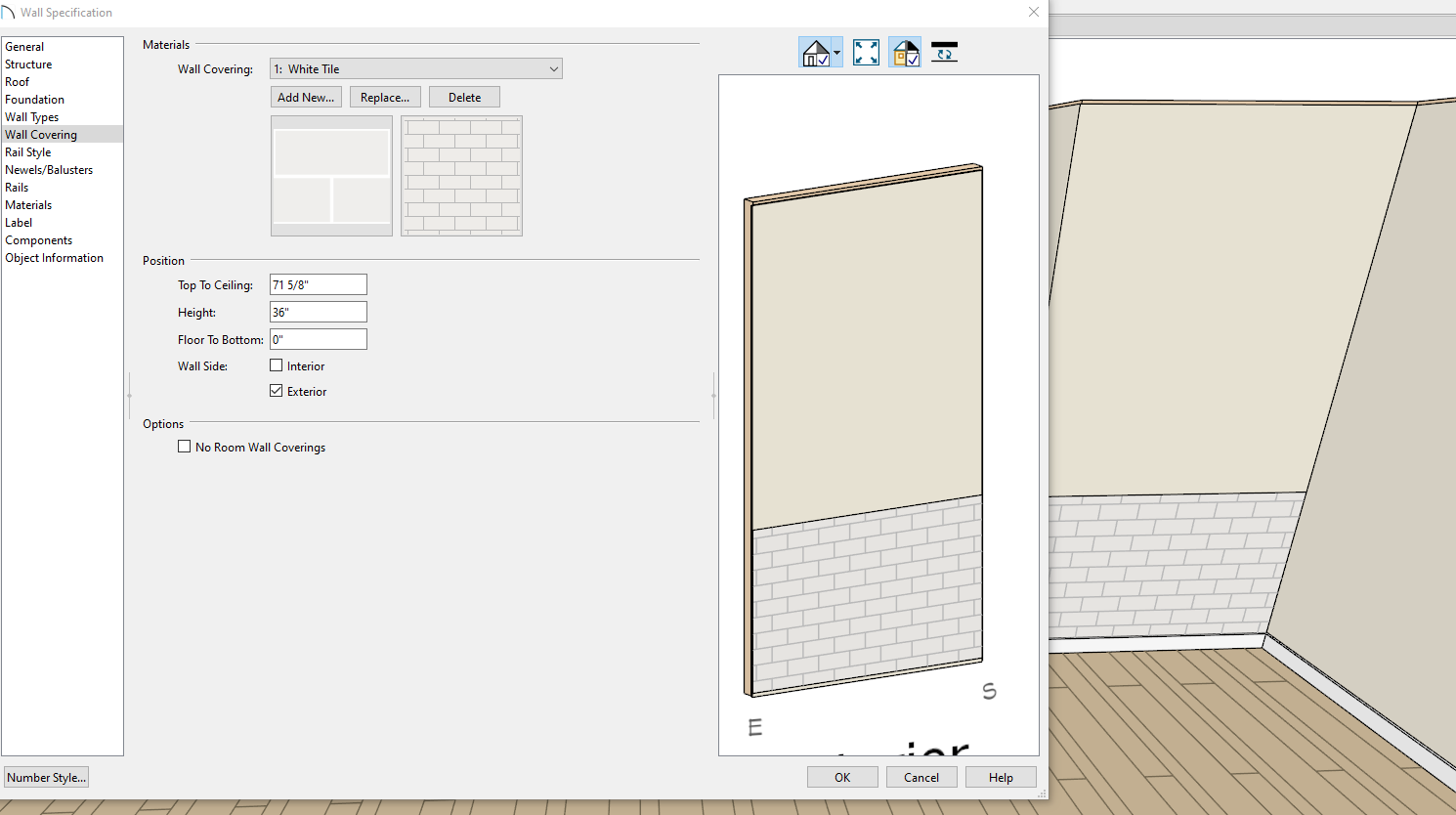Image resolution: width=1456 pixels, height=815 pixels.
Task: Close the Wall Specification dialog
Action: [1034, 13]
